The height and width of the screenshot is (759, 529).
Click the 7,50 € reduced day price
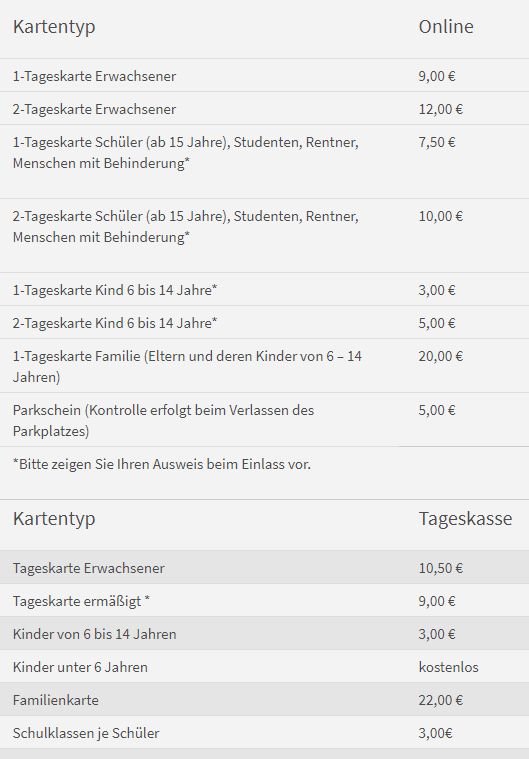coord(437,142)
